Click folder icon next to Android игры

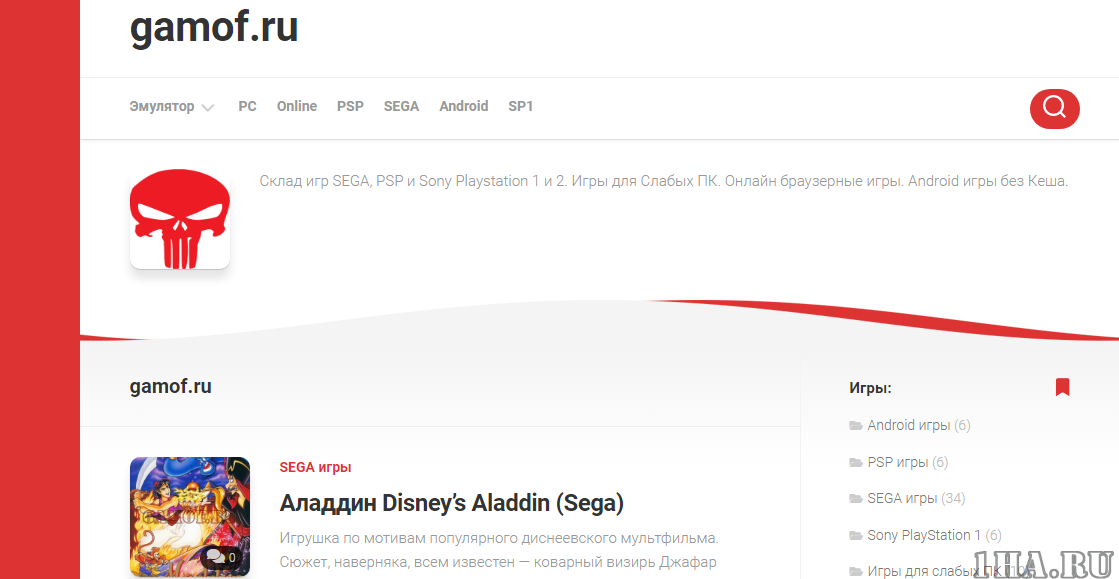click(856, 426)
